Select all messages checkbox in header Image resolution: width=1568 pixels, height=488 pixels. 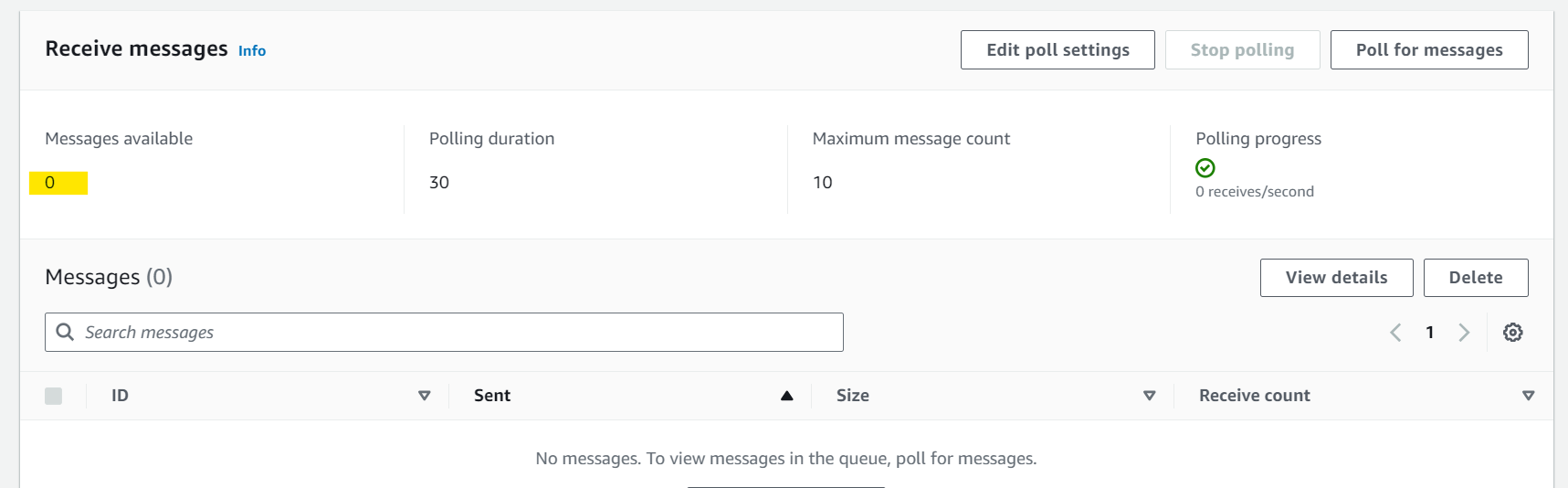pyautogui.click(x=54, y=396)
